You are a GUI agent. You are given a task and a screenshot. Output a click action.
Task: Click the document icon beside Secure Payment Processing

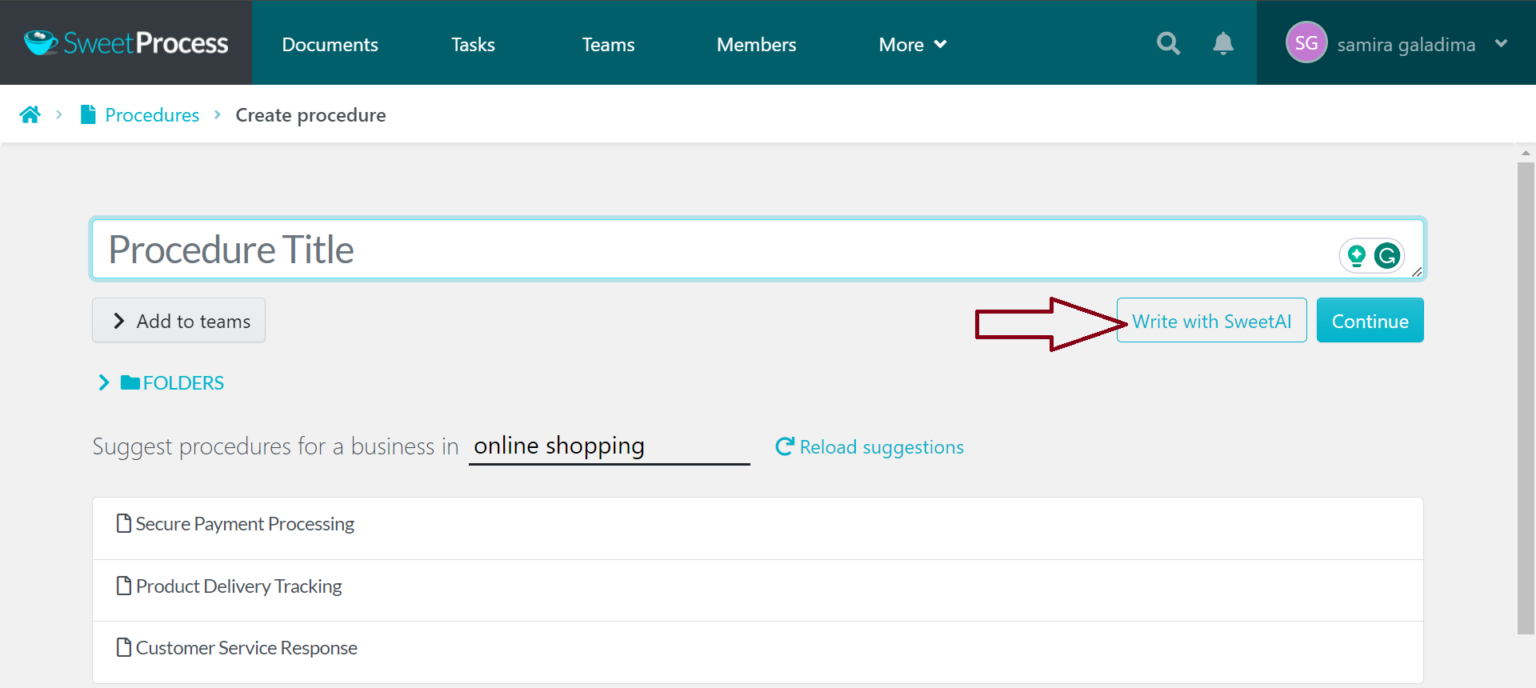click(x=124, y=523)
